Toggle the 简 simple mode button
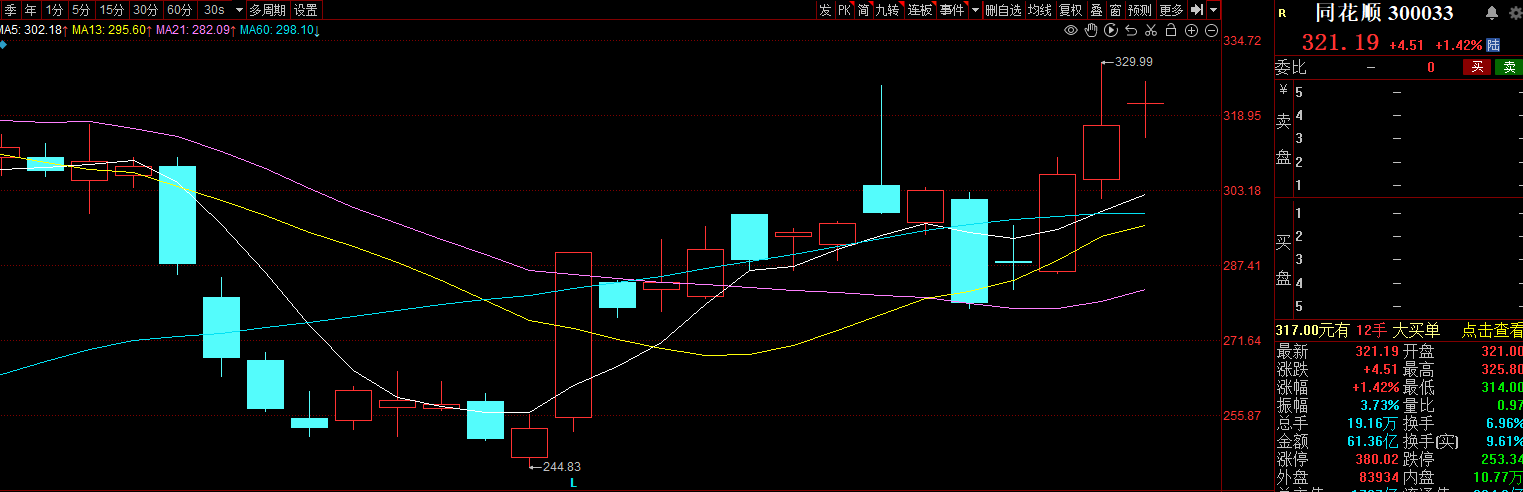This screenshot has width=1523, height=492. coord(863,10)
